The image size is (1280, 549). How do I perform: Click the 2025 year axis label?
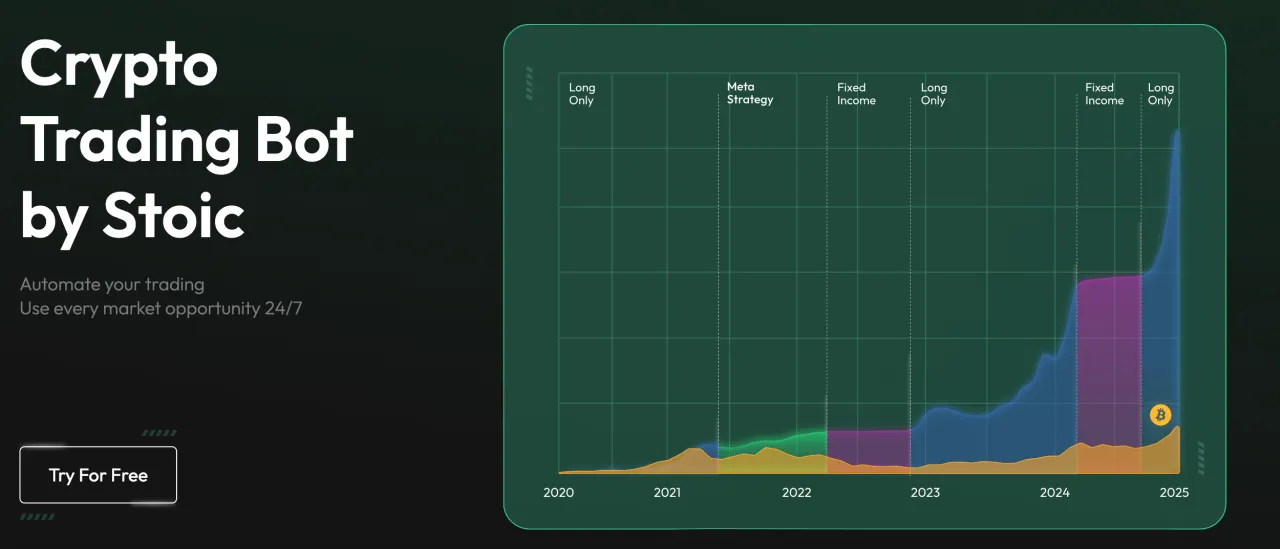[1174, 493]
